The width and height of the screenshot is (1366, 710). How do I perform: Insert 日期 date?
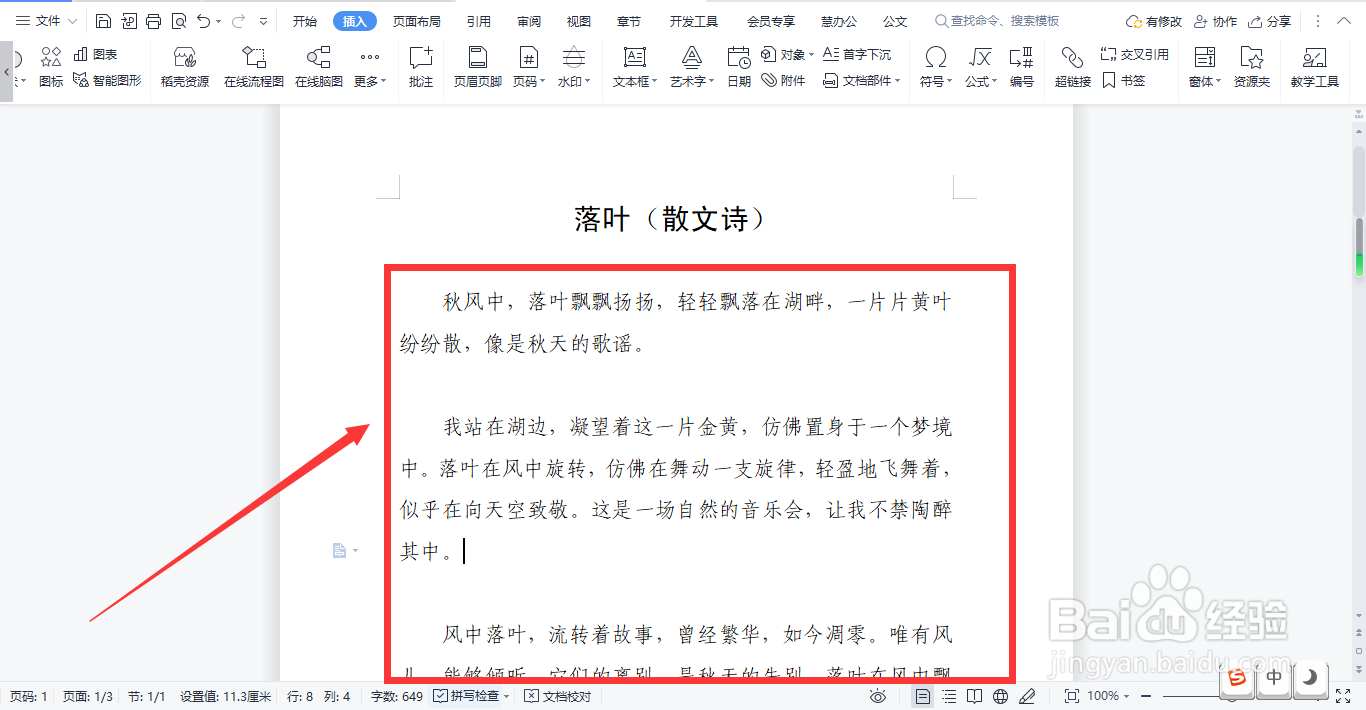[739, 67]
